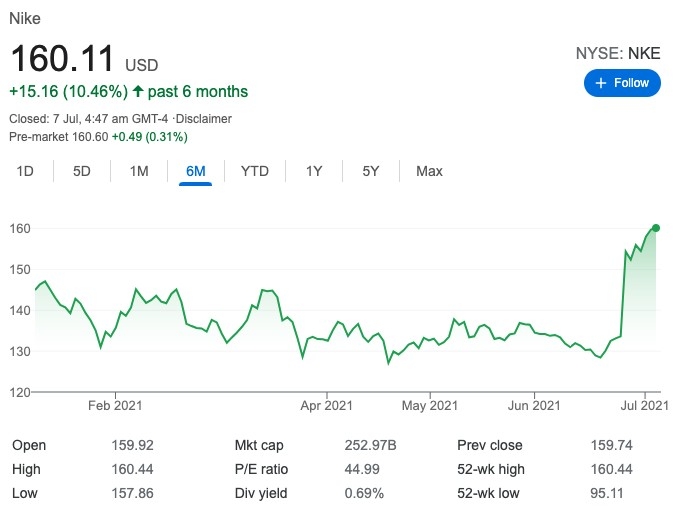Click the 52-wk low value 95.11
Image resolution: width=684 pixels, height=519 pixels.
pyautogui.click(x=606, y=493)
